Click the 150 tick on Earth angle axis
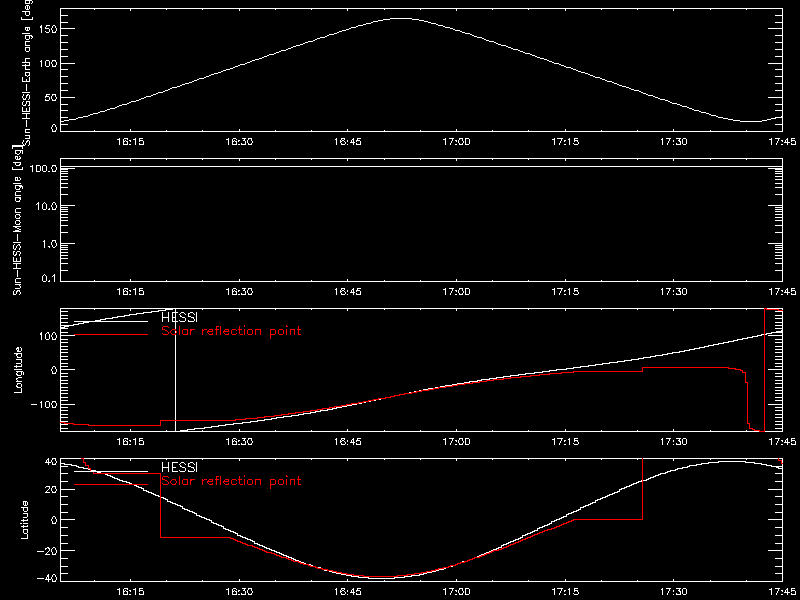Viewport: 800px width, 600px height. coord(47,29)
